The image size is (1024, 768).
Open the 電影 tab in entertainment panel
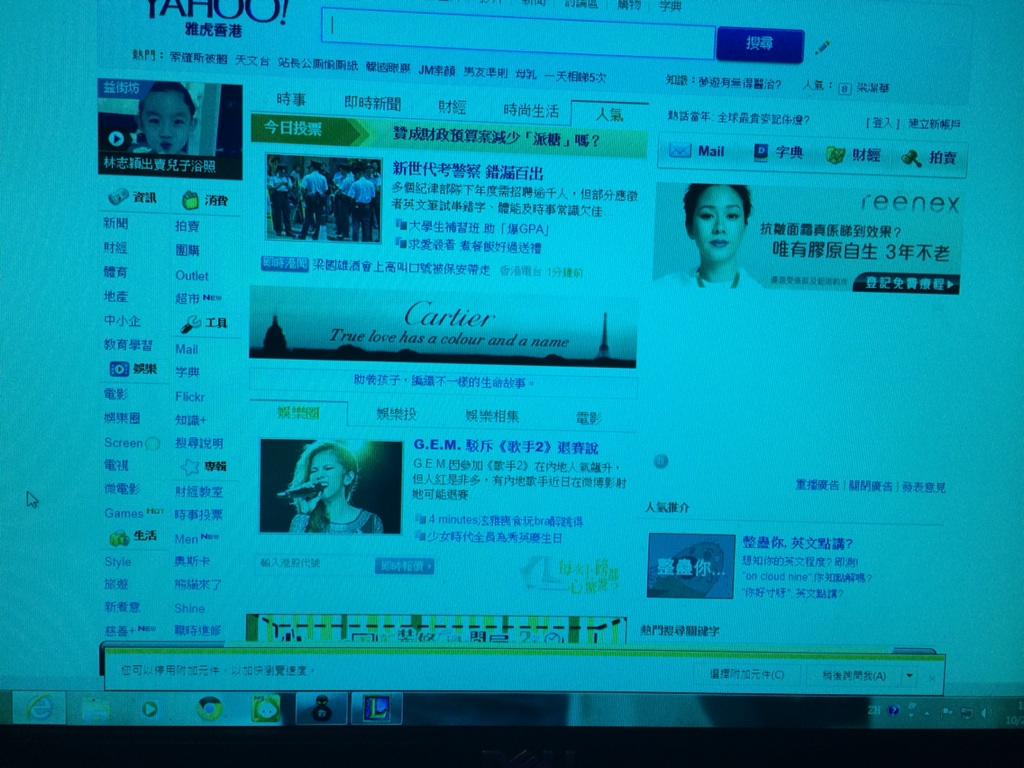(x=588, y=418)
